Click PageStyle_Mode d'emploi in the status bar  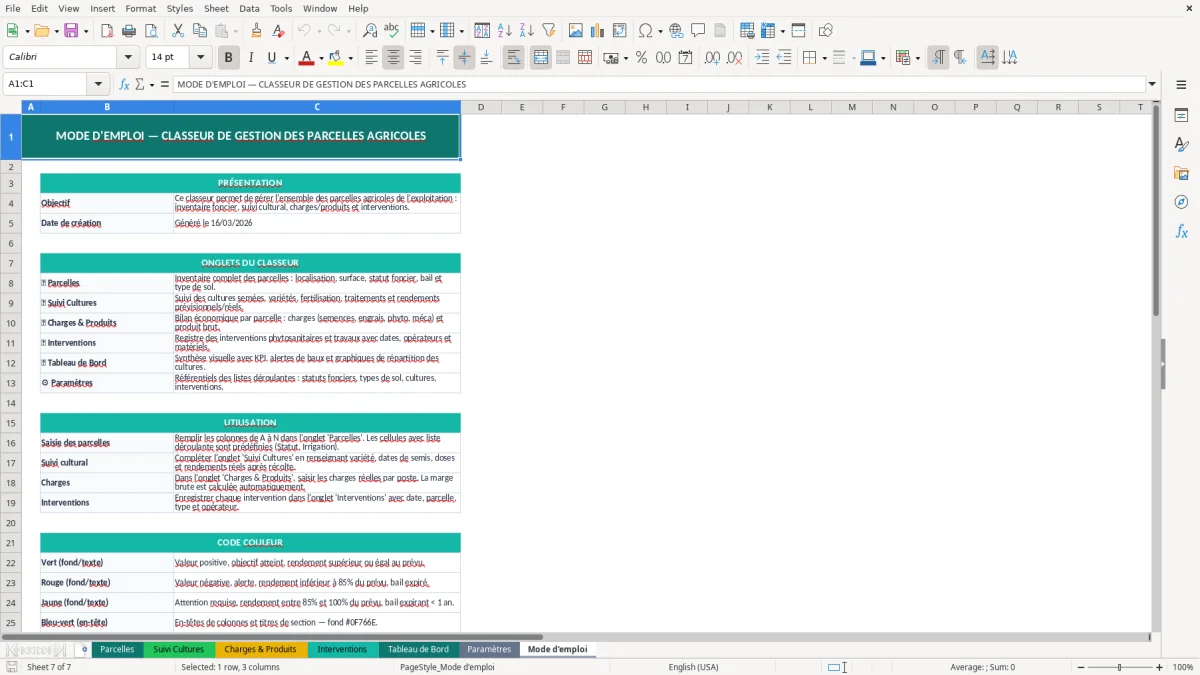tap(447, 667)
